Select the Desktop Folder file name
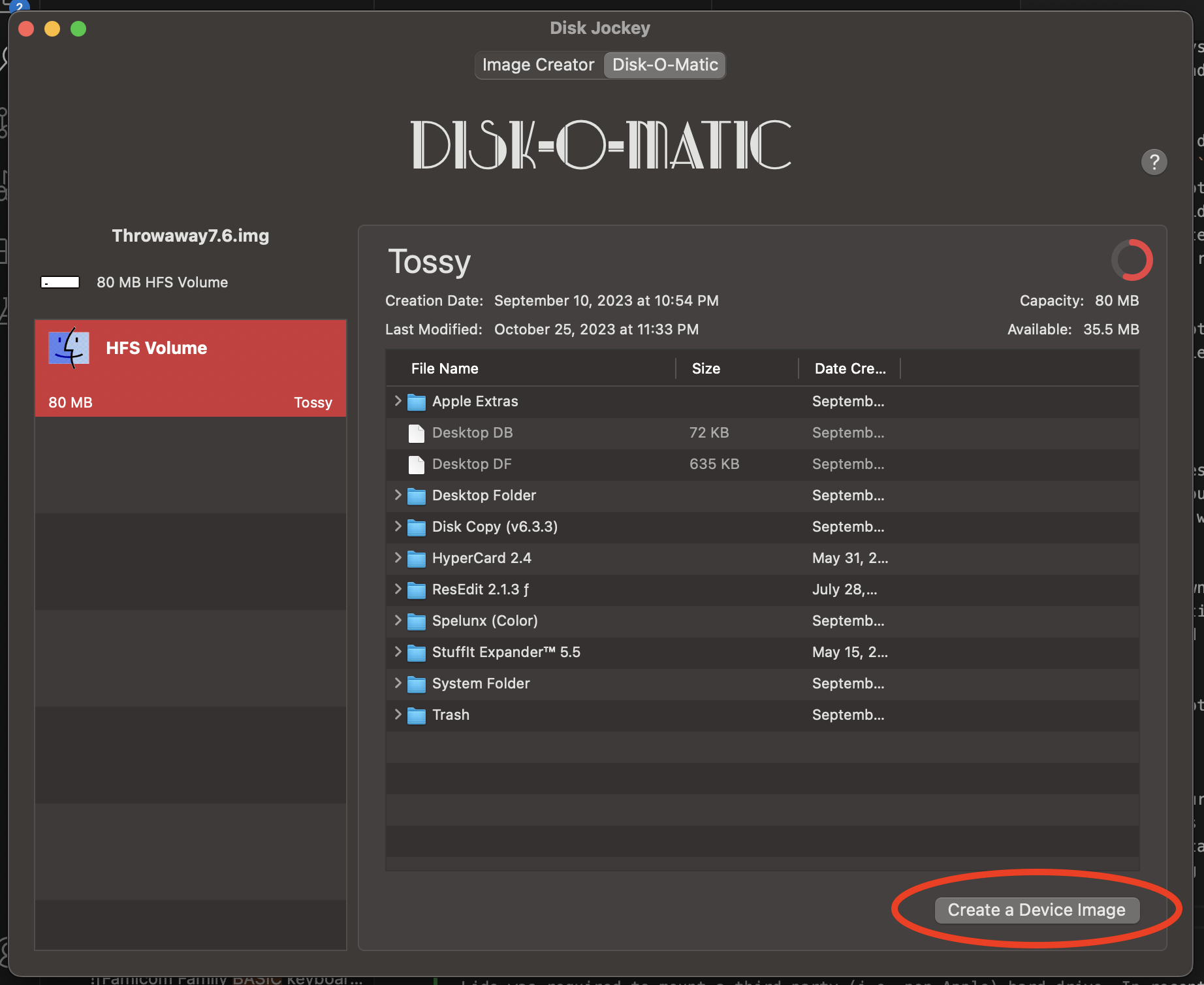Viewport: 1204px width, 985px height. pos(484,495)
